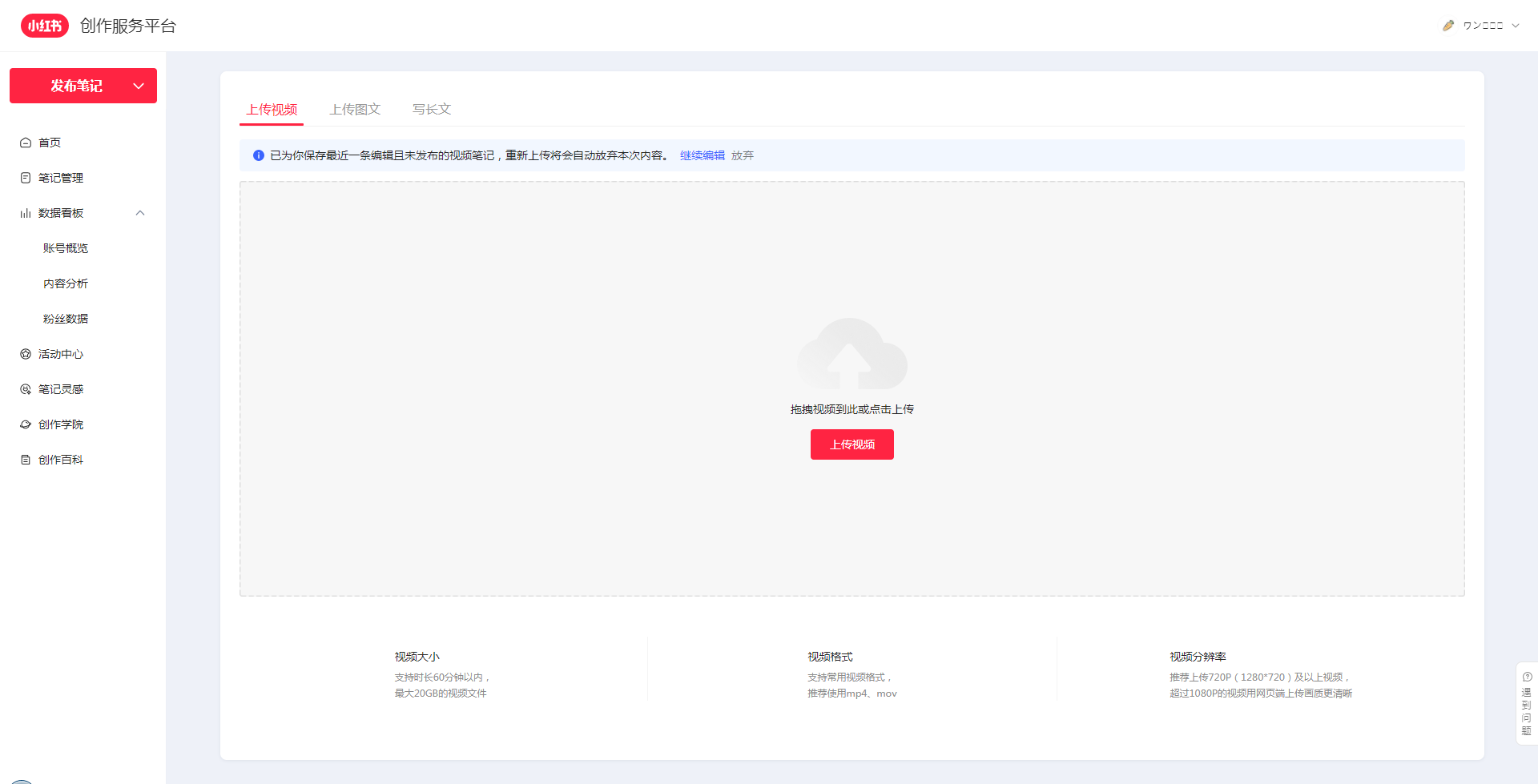This screenshot has height=784, width=1538.
Task: Click the 小红书 logo icon
Action: [x=45, y=26]
